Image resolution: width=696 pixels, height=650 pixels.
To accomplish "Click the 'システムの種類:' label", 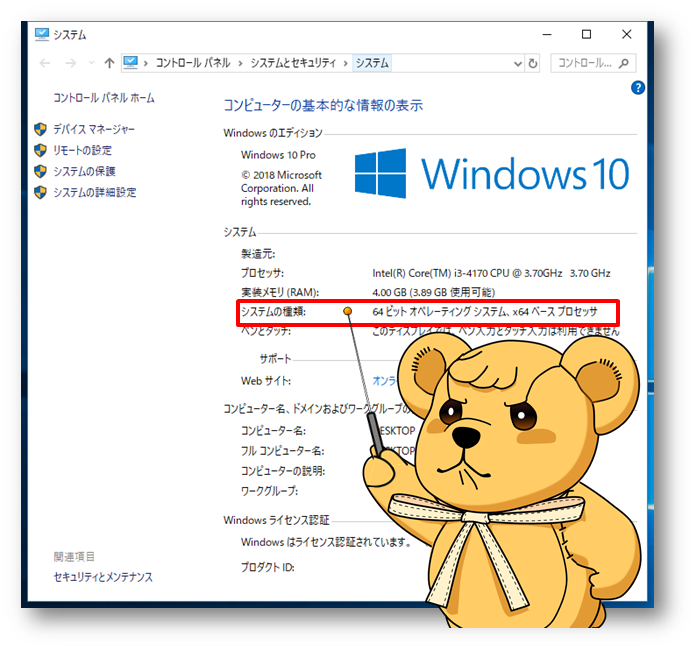I will 273,312.
